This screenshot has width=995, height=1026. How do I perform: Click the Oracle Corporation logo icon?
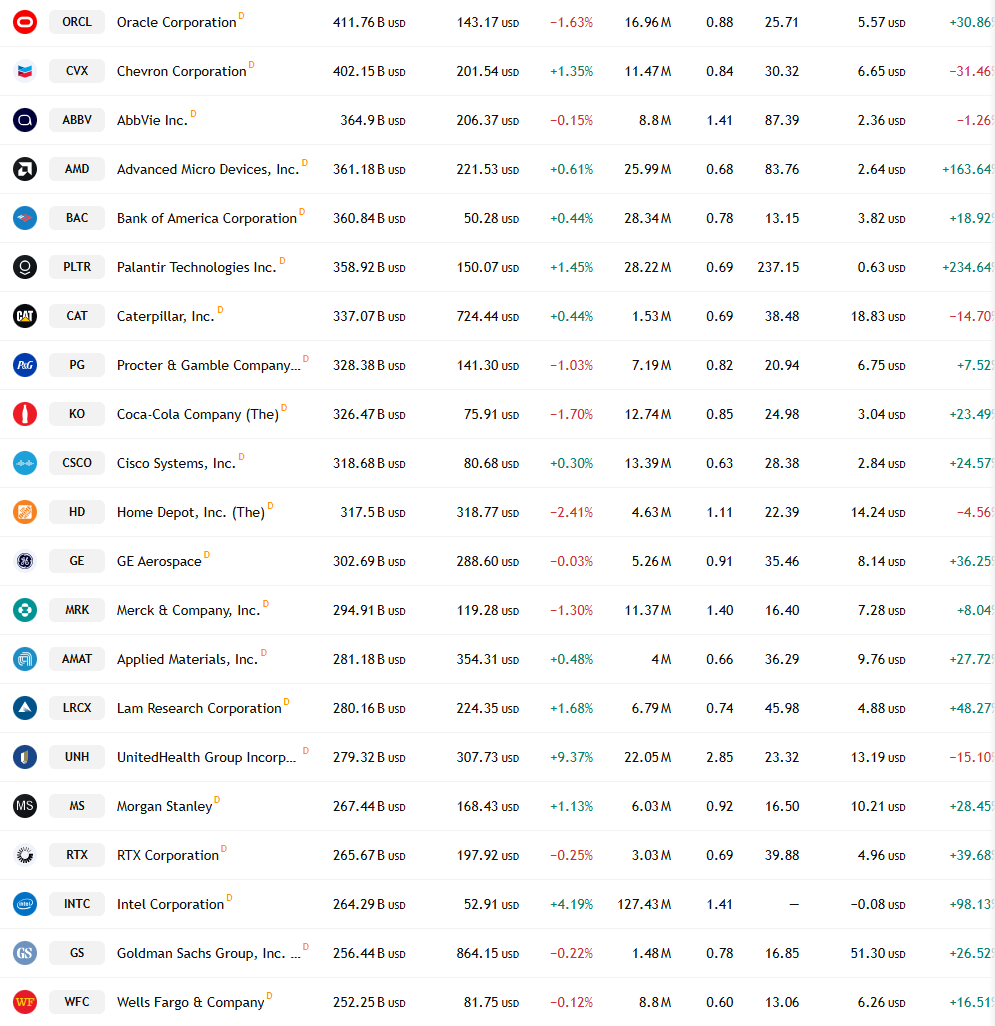point(25,22)
